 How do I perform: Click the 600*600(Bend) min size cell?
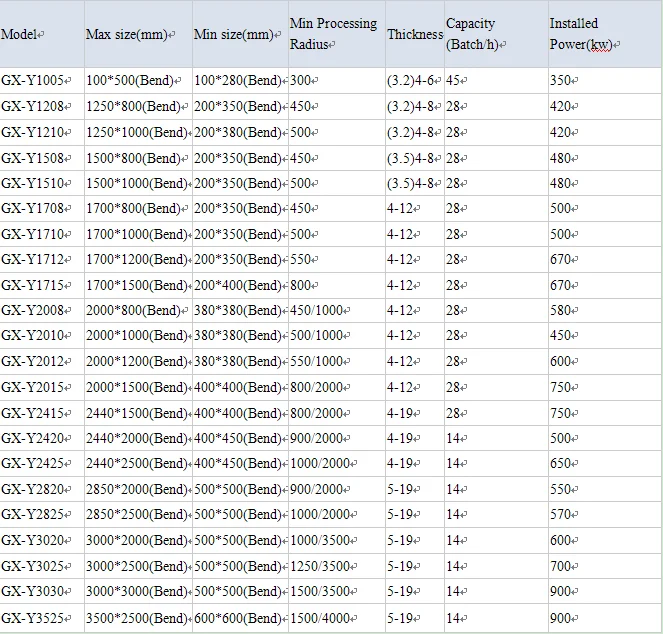point(238,618)
